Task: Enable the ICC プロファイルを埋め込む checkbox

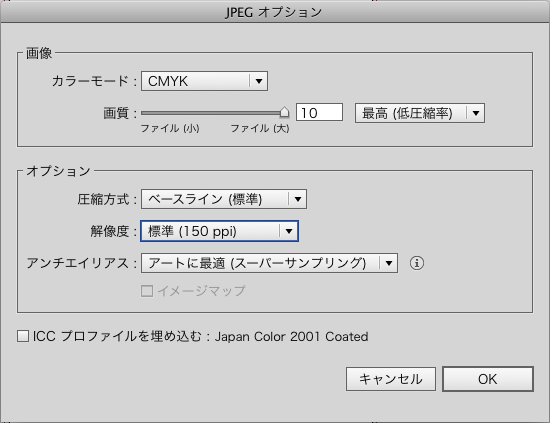Action: (x=23, y=336)
